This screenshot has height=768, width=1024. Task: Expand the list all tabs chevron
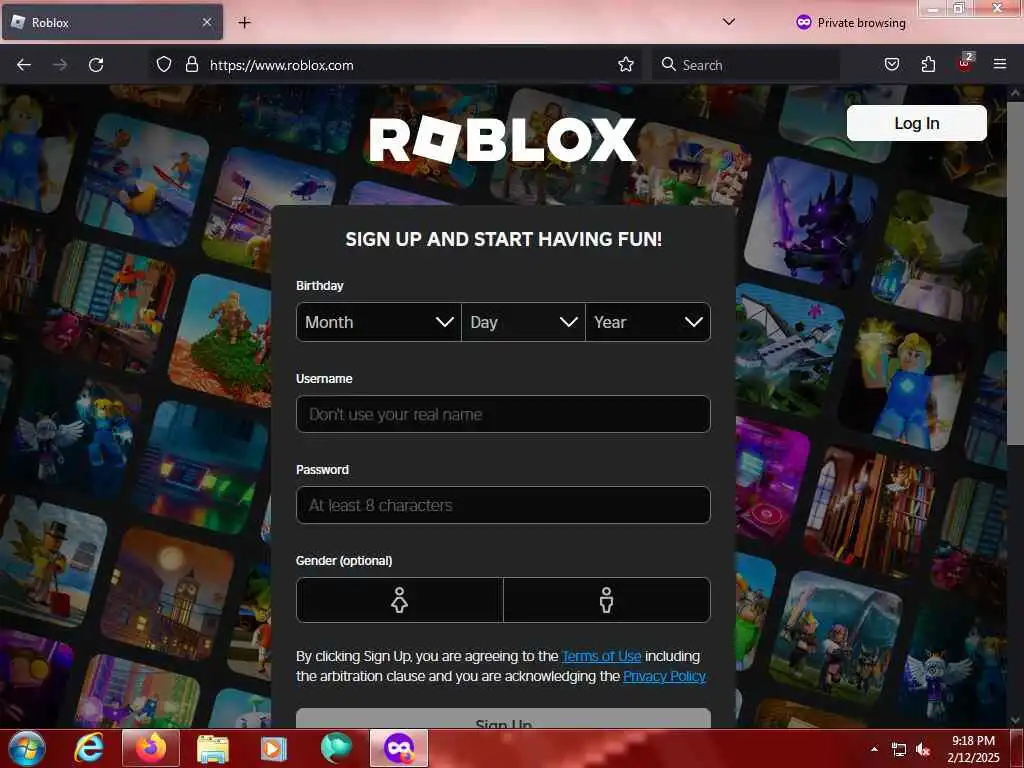tap(729, 22)
